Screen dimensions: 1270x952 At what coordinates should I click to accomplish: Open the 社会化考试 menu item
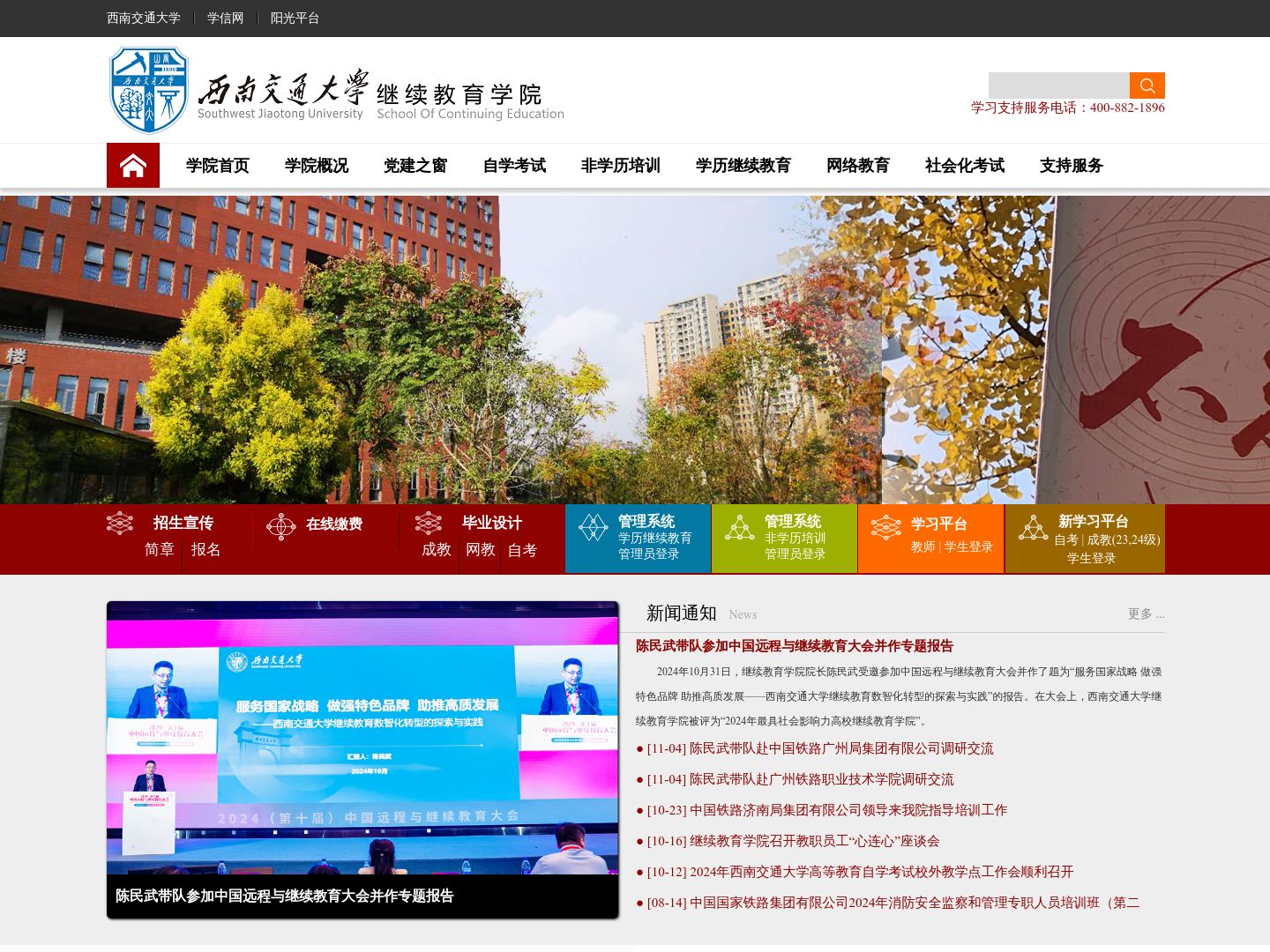coord(965,166)
